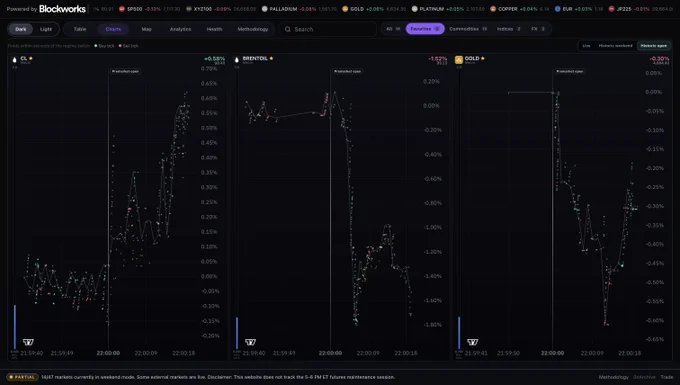Toggle the BRENTOIL favorite star

tap(271, 58)
